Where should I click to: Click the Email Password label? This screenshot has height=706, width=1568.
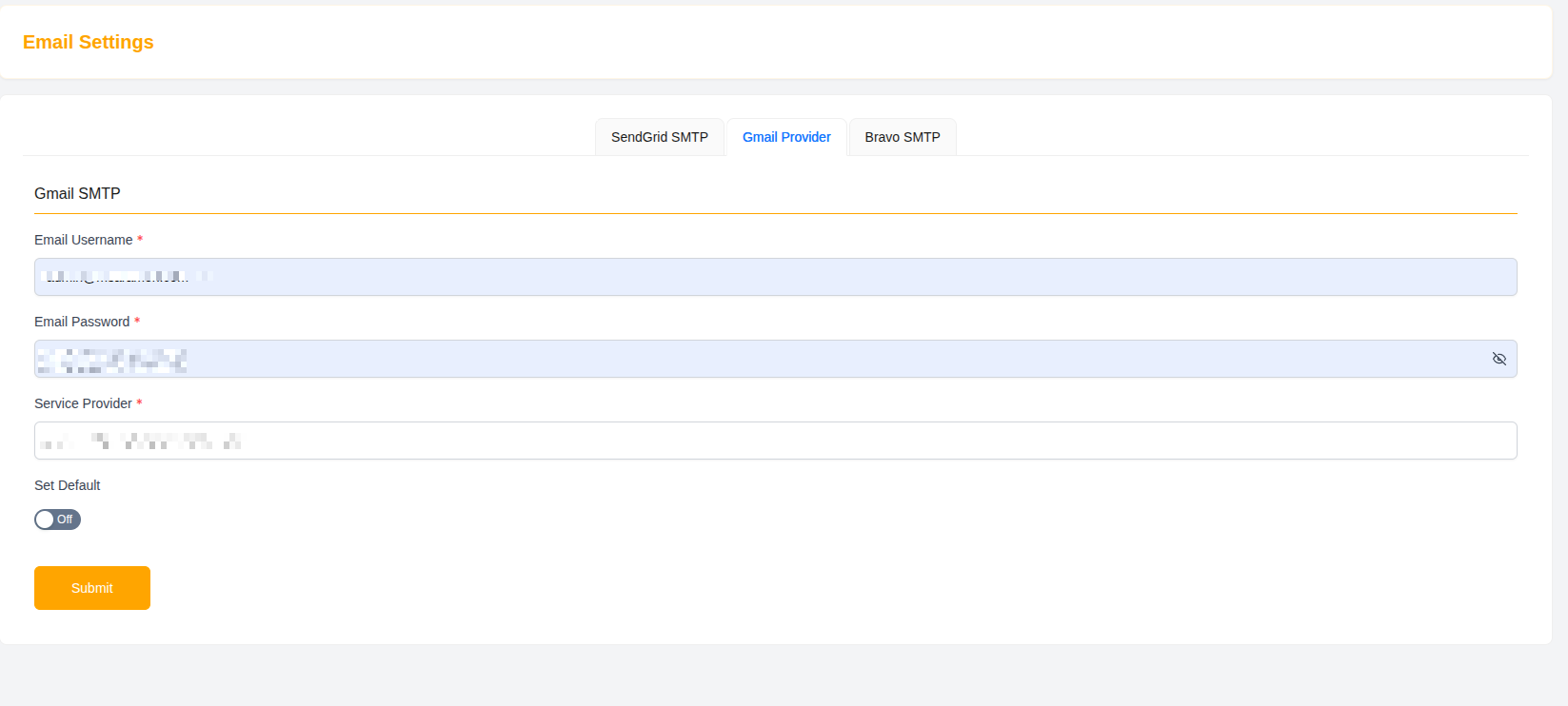point(82,322)
